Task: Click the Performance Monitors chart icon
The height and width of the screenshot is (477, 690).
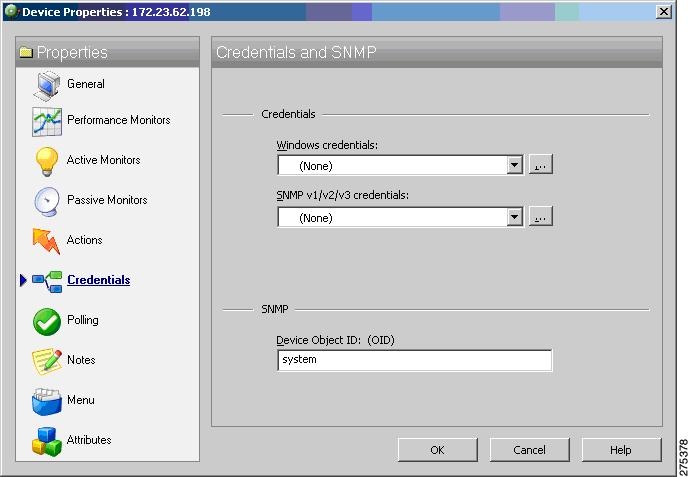Action: tap(47, 121)
